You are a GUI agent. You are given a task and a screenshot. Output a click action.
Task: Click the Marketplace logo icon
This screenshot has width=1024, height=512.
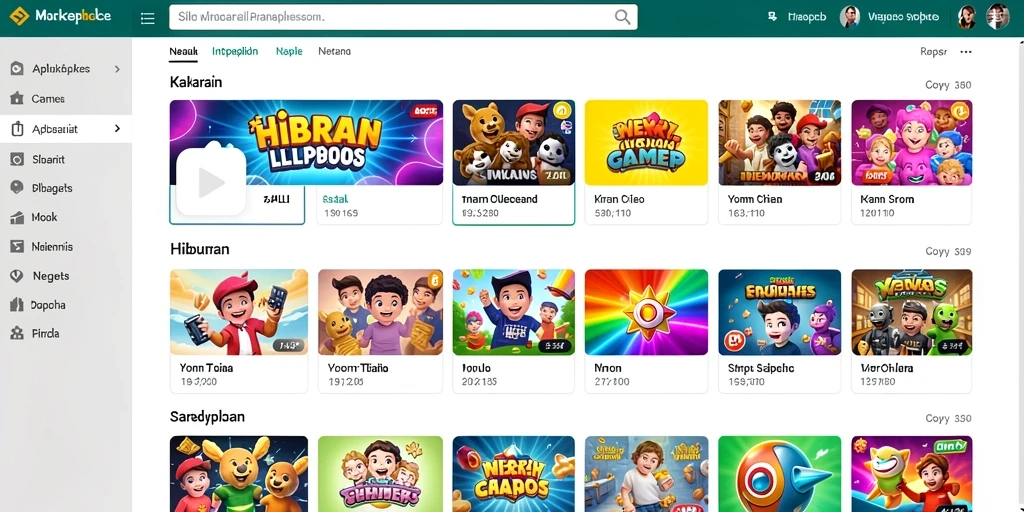(19, 16)
